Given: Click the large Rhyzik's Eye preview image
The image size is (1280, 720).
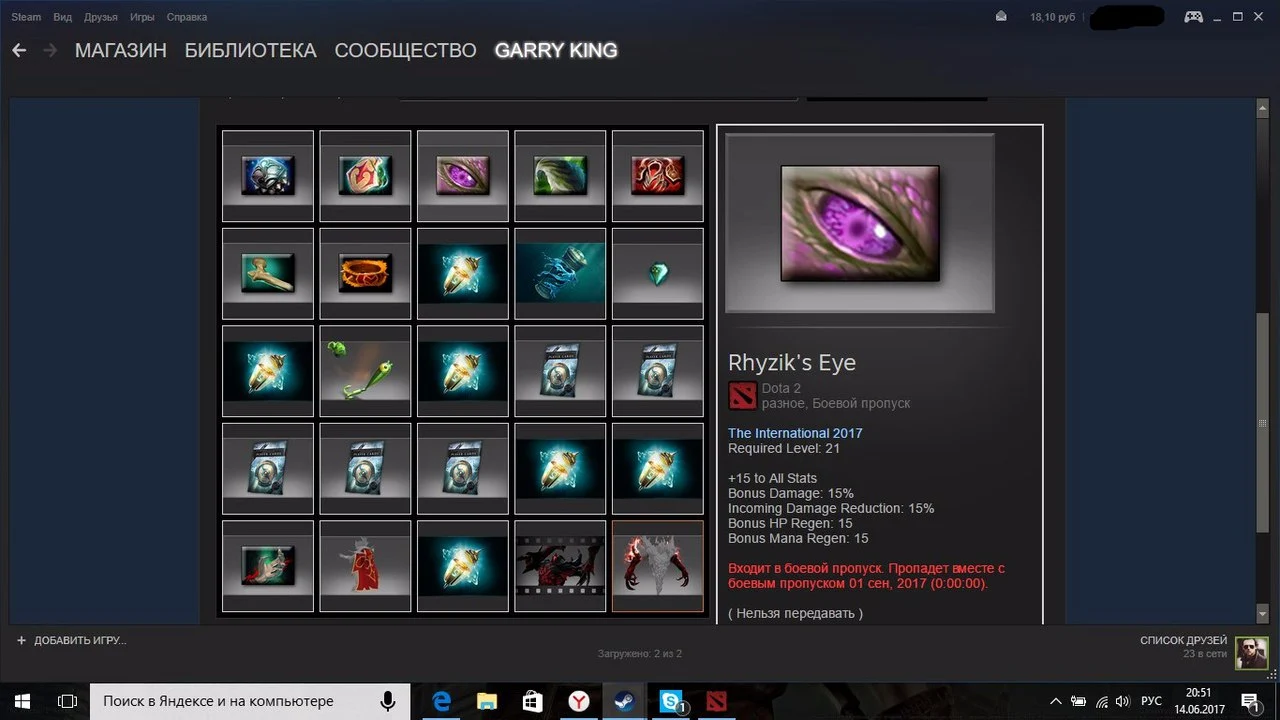Looking at the screenshot, I should point(860,223).
